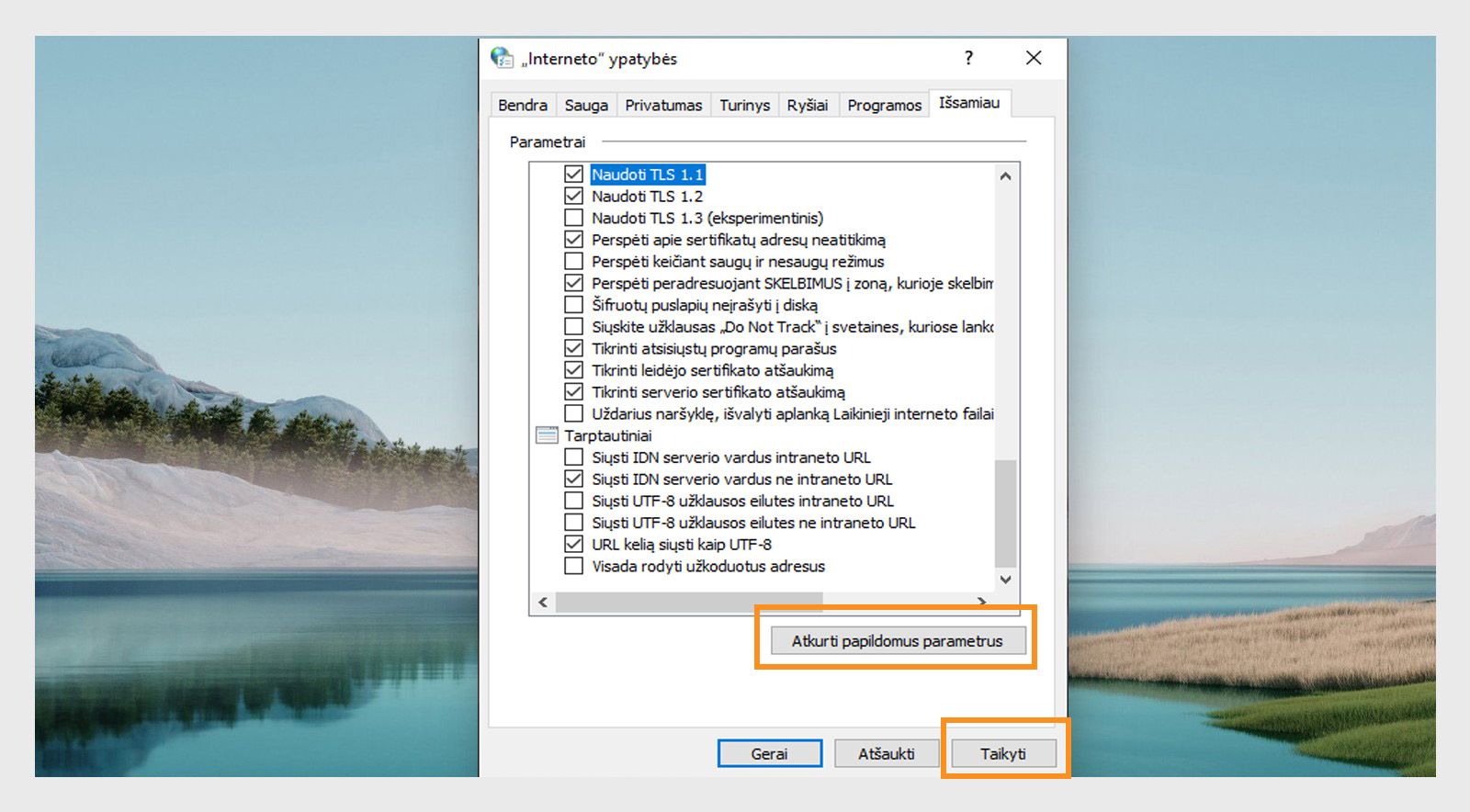Click the Tarptautiniai category icon
Screen dimensions: 1470x812
pyautogui.click(x=547, y=435)
